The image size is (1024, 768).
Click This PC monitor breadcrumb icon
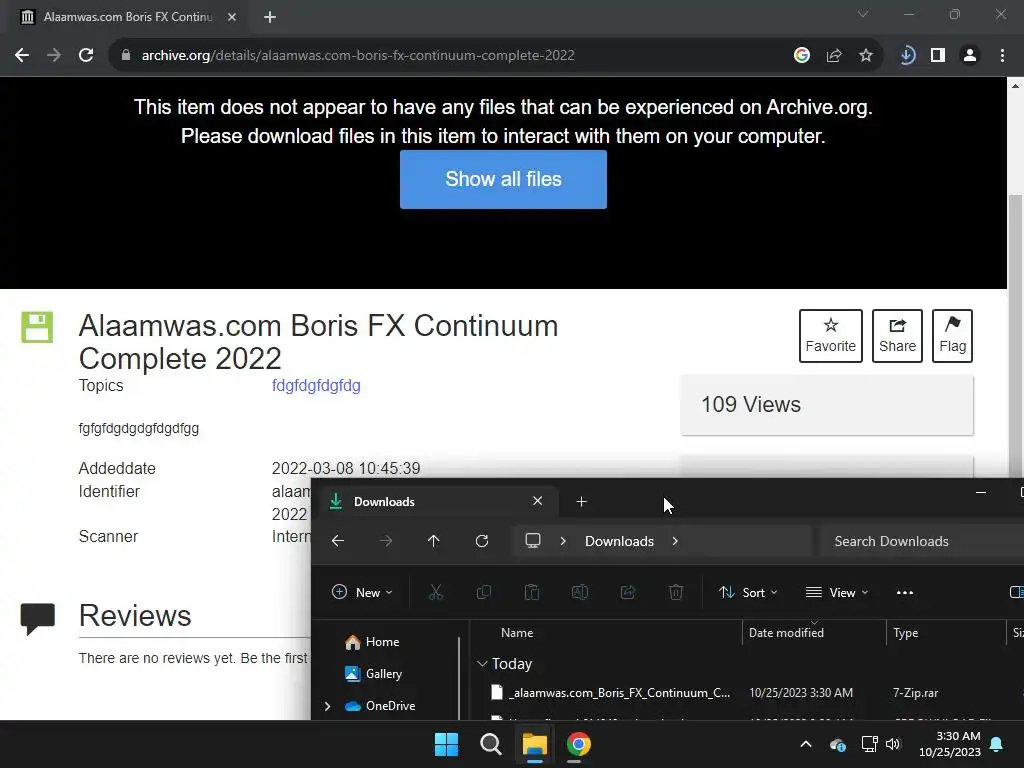[x=533, y=541]
